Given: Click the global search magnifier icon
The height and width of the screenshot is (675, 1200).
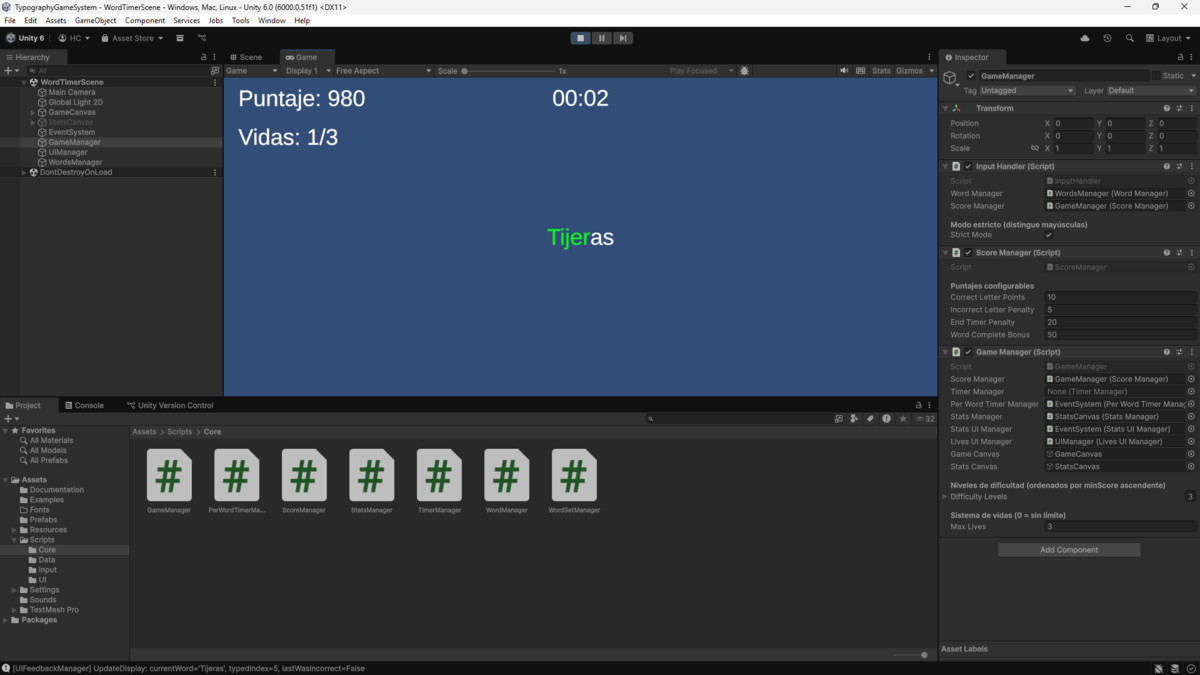Looking at the screenshot, I should click(1130, 38).
